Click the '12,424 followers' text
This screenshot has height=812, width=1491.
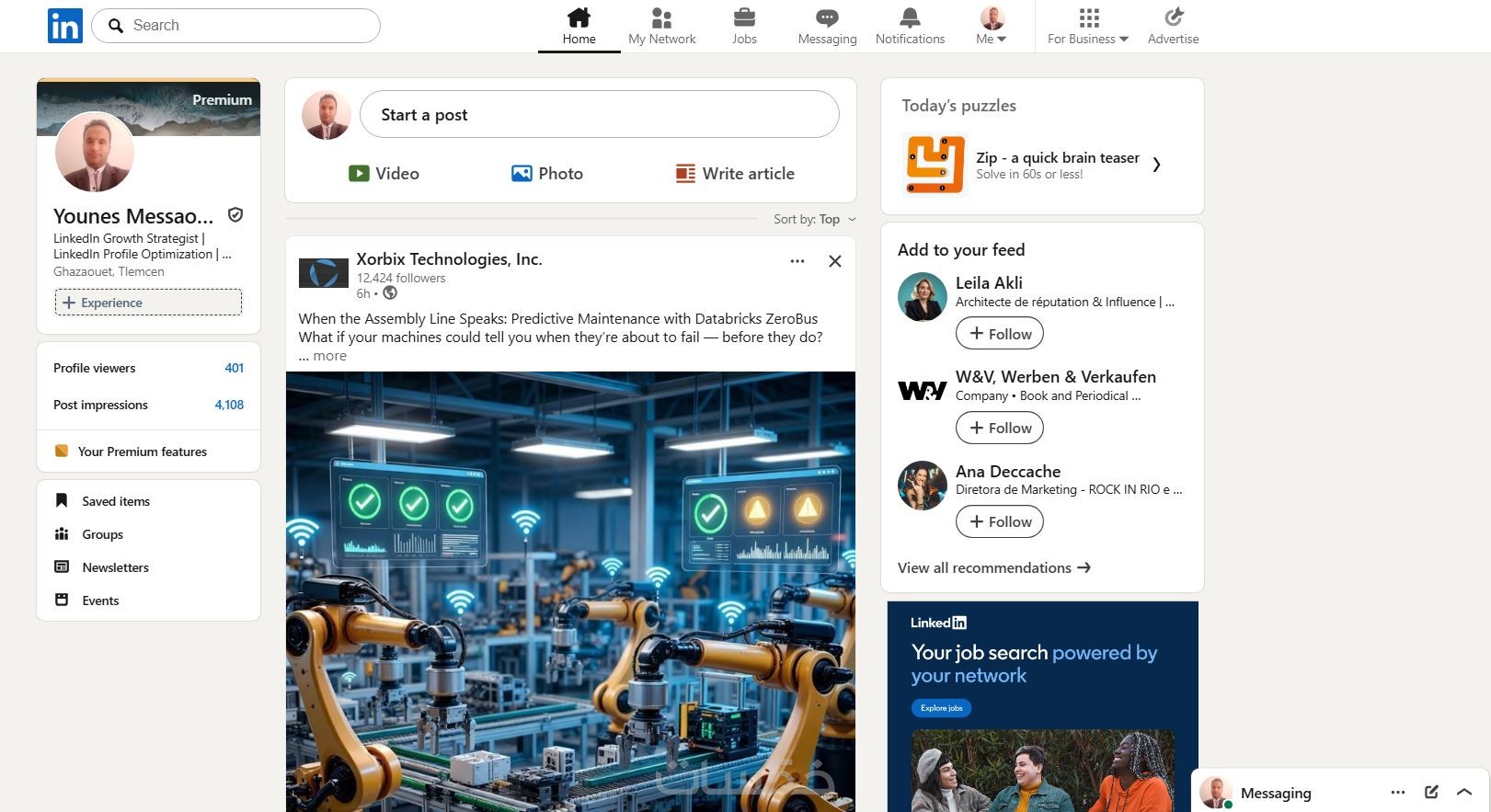[401, 278]
